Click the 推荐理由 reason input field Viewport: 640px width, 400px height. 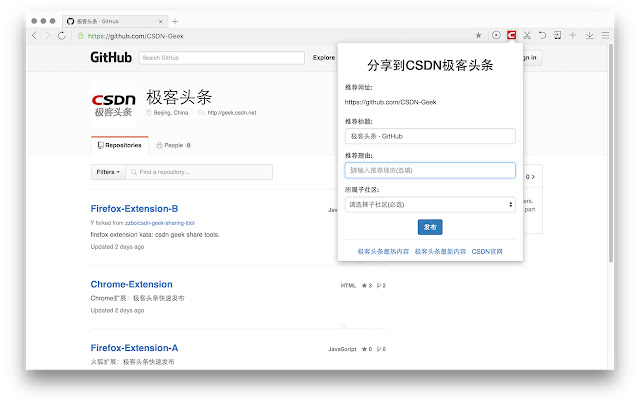click(x=430, y=170)
